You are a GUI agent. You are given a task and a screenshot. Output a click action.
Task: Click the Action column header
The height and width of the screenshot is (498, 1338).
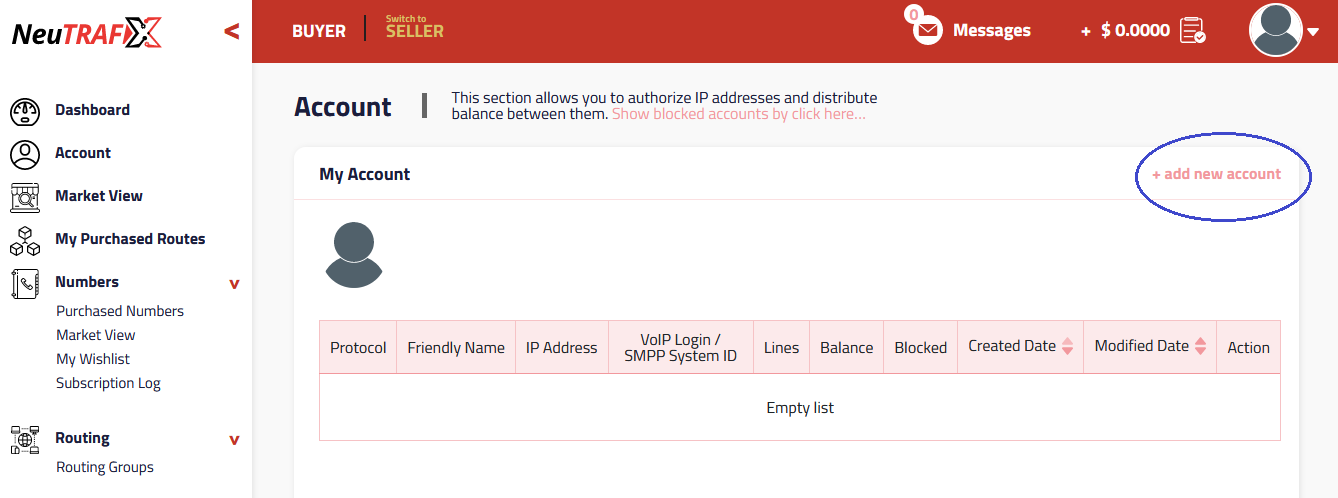(1249, 348)
